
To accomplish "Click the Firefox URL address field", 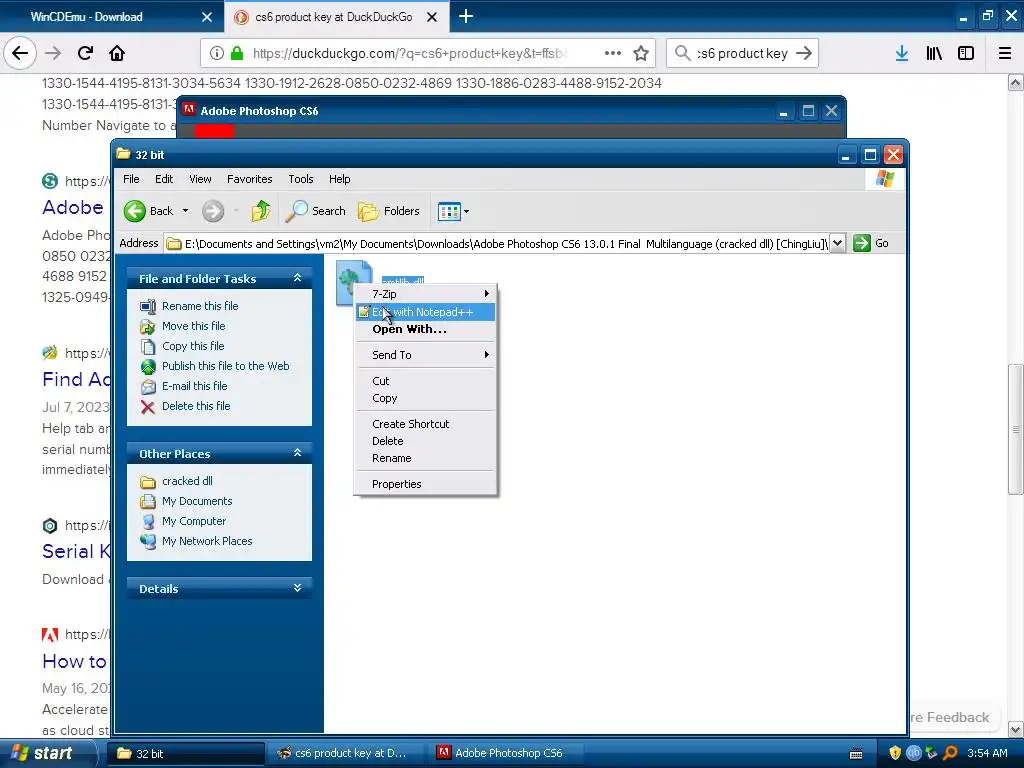I will tap(409, 53).
